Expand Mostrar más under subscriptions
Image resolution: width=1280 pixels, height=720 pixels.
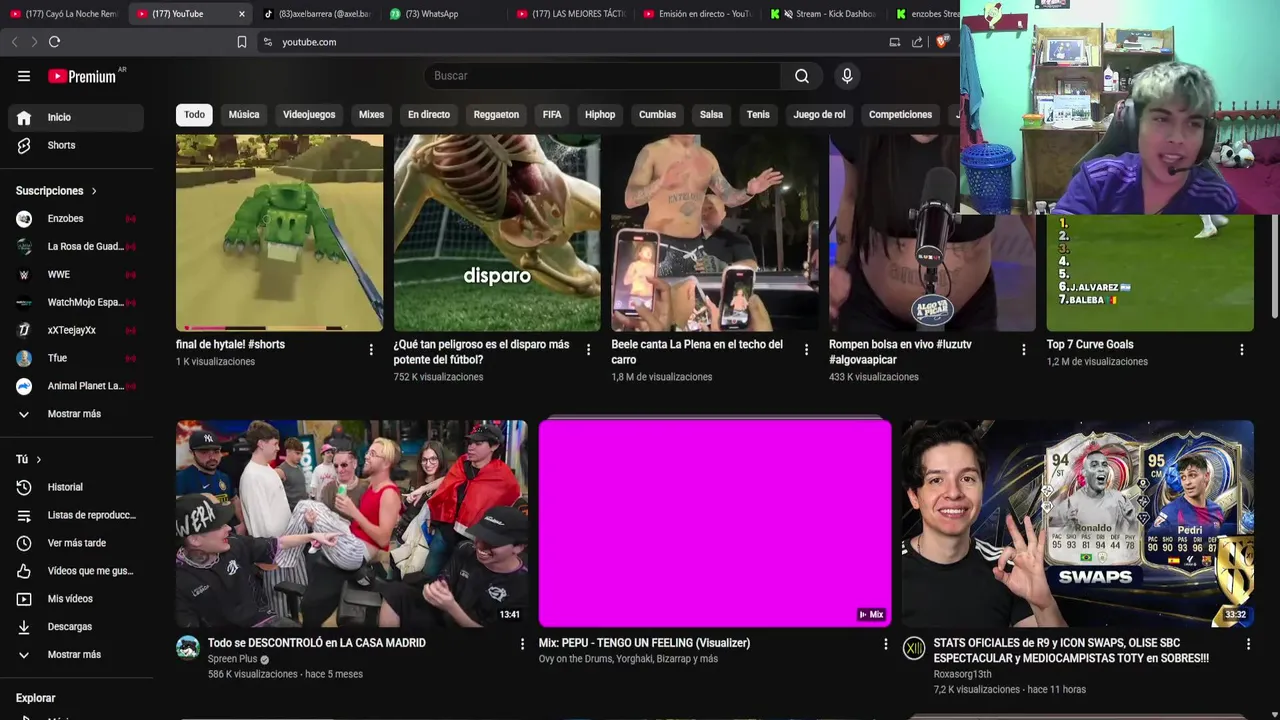(76, 414)
